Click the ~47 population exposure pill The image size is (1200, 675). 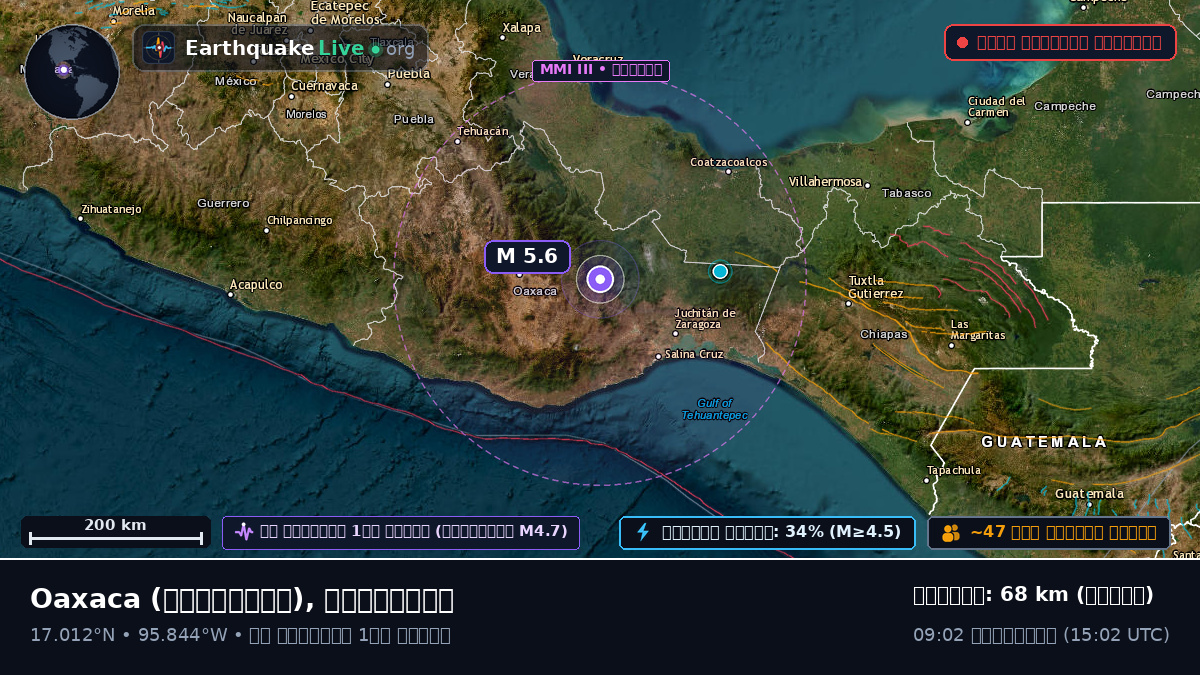coord(1049,532)
